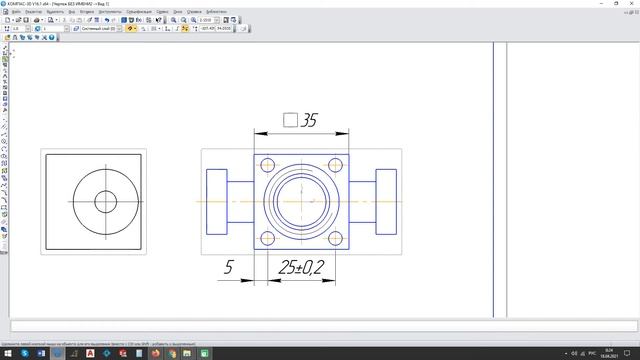Toggle the grid display button
The width and height of the screenshot is (640, 360).
153,29
